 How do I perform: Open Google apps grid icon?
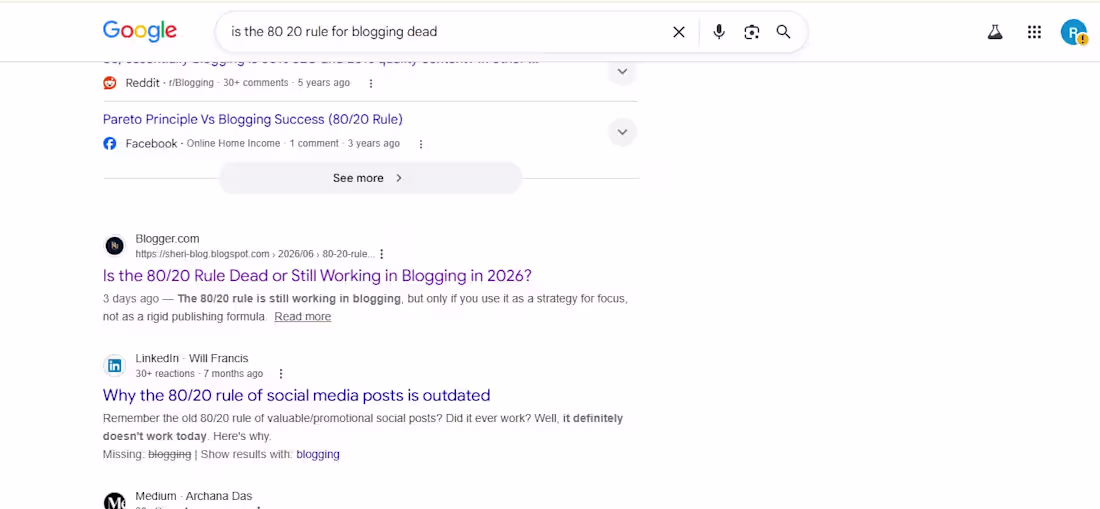pyautogui.click(x=1034, y=32)
